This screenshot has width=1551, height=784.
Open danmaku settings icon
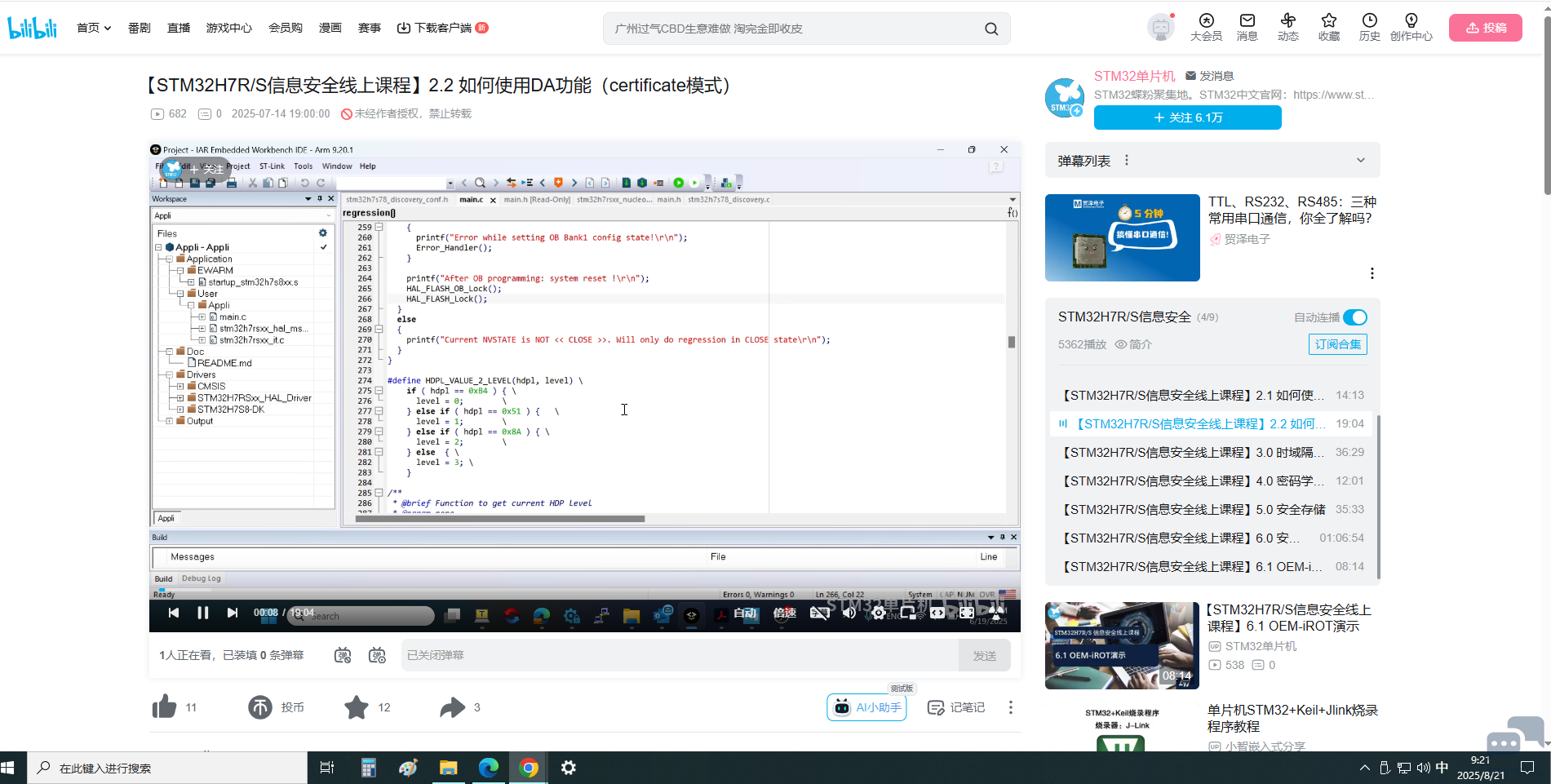377,655
